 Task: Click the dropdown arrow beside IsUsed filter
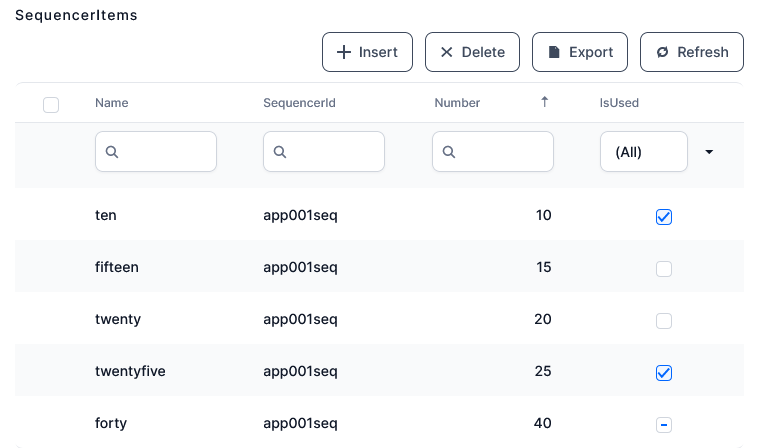pyautogui.click(x=709, y=152)
